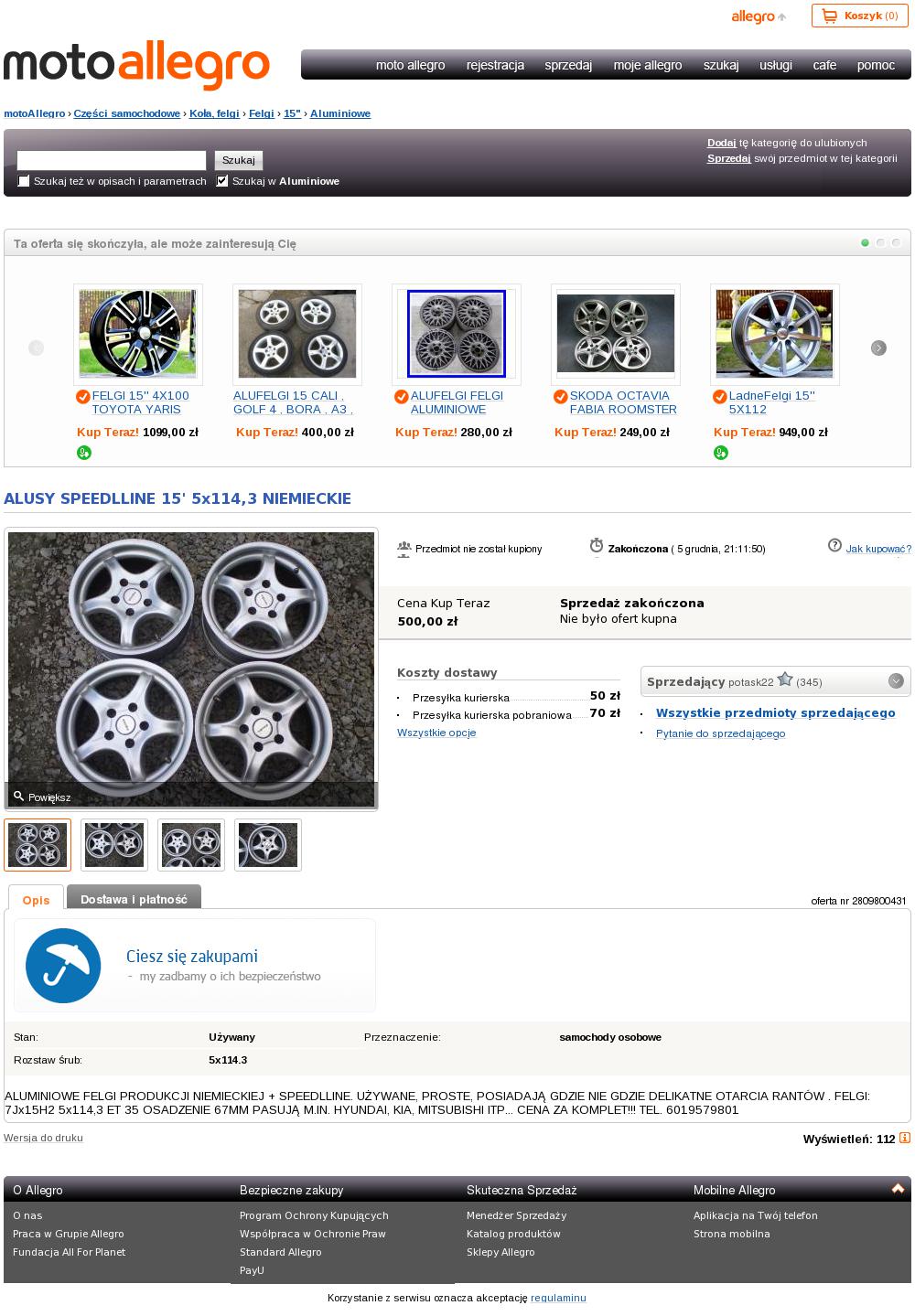
Task: Click the blue umbrella safety icon
Action: tap(63, 966)
